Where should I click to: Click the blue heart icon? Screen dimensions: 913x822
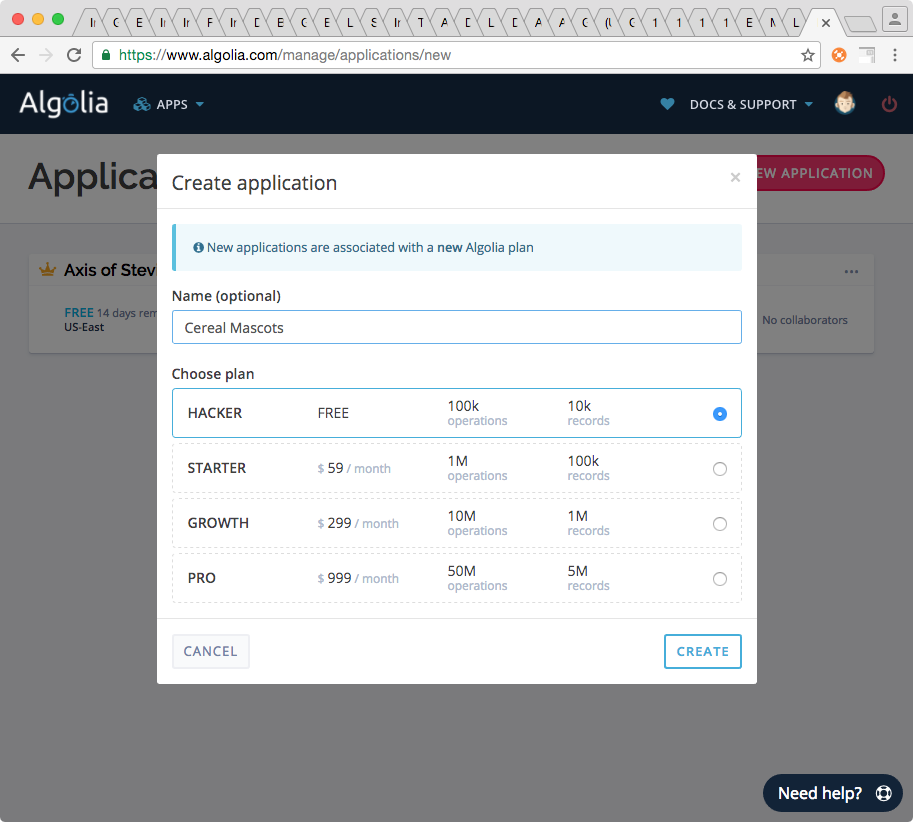pyautogui.click(x=667, y=104)
